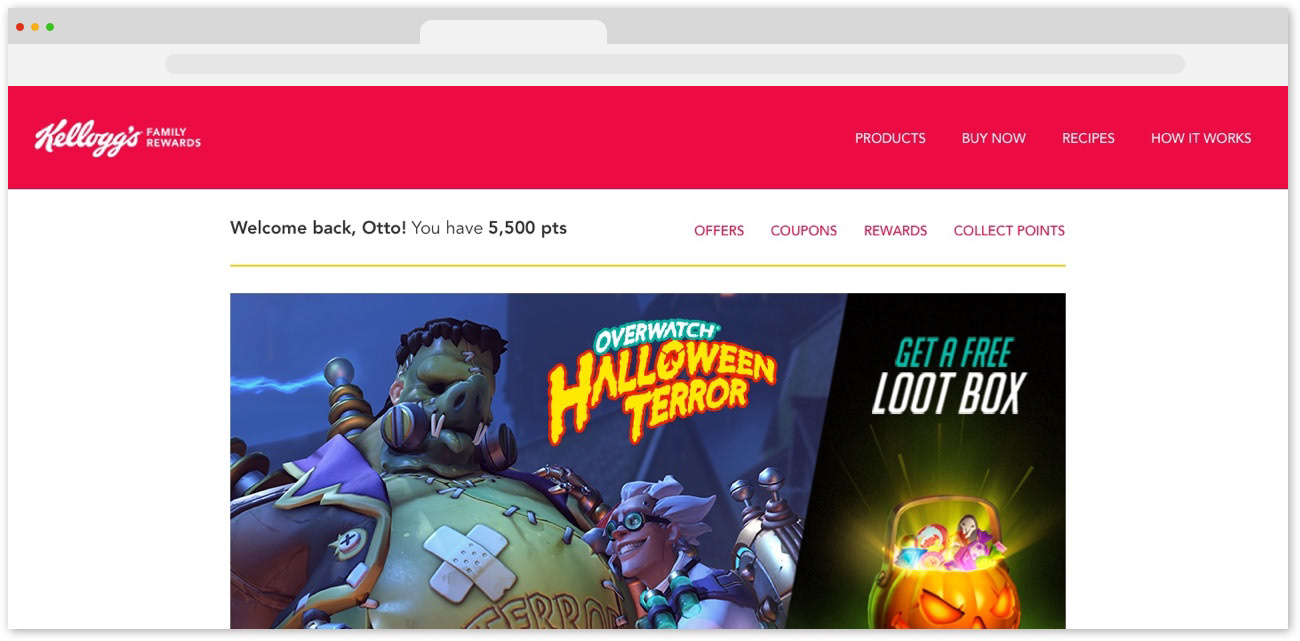The image size is (1300, 641).
Task: Click the 5,500 pts balance text
Action: tap(527, 228)
